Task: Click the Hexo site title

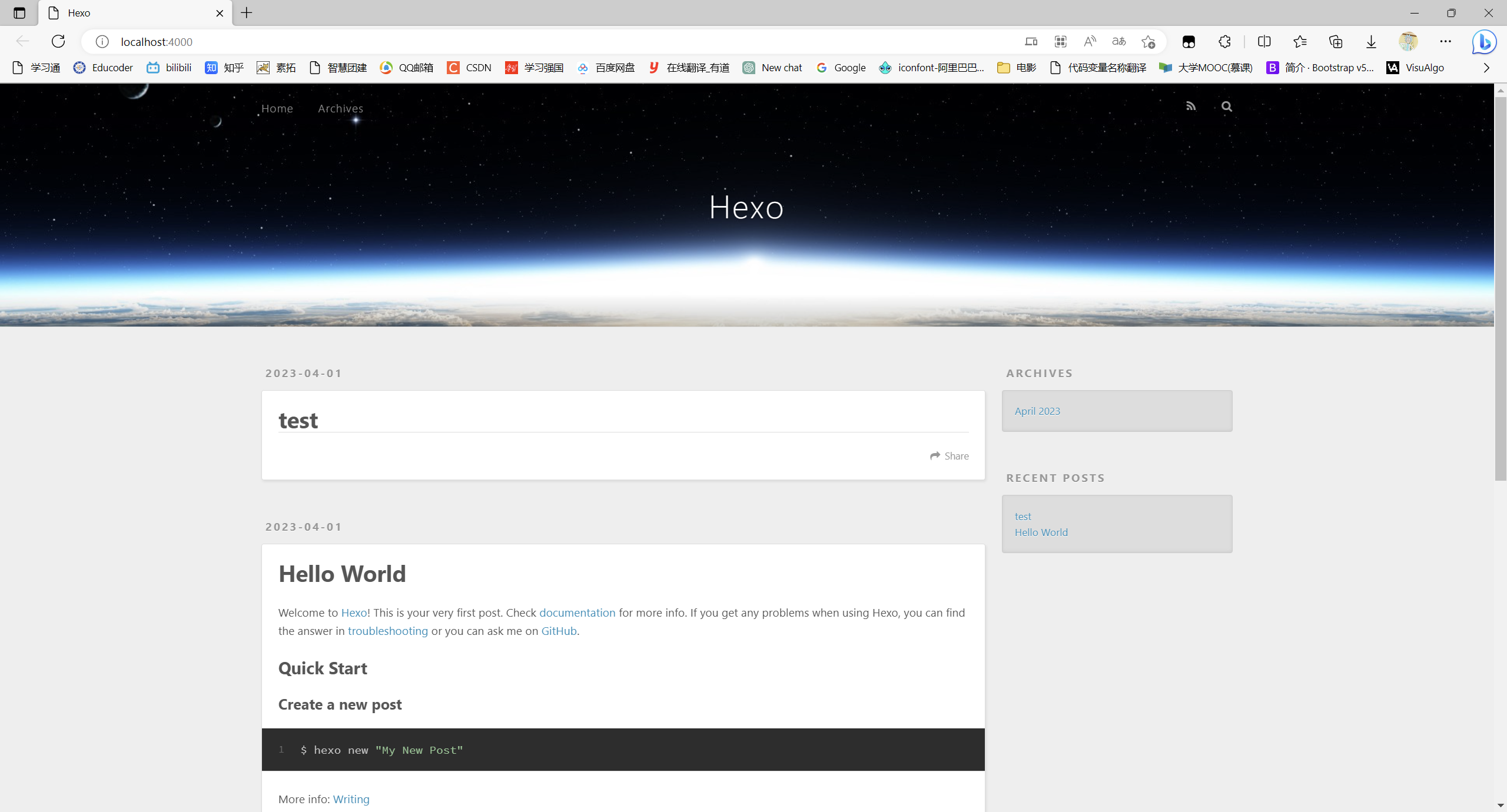Action: pos(746,208)
